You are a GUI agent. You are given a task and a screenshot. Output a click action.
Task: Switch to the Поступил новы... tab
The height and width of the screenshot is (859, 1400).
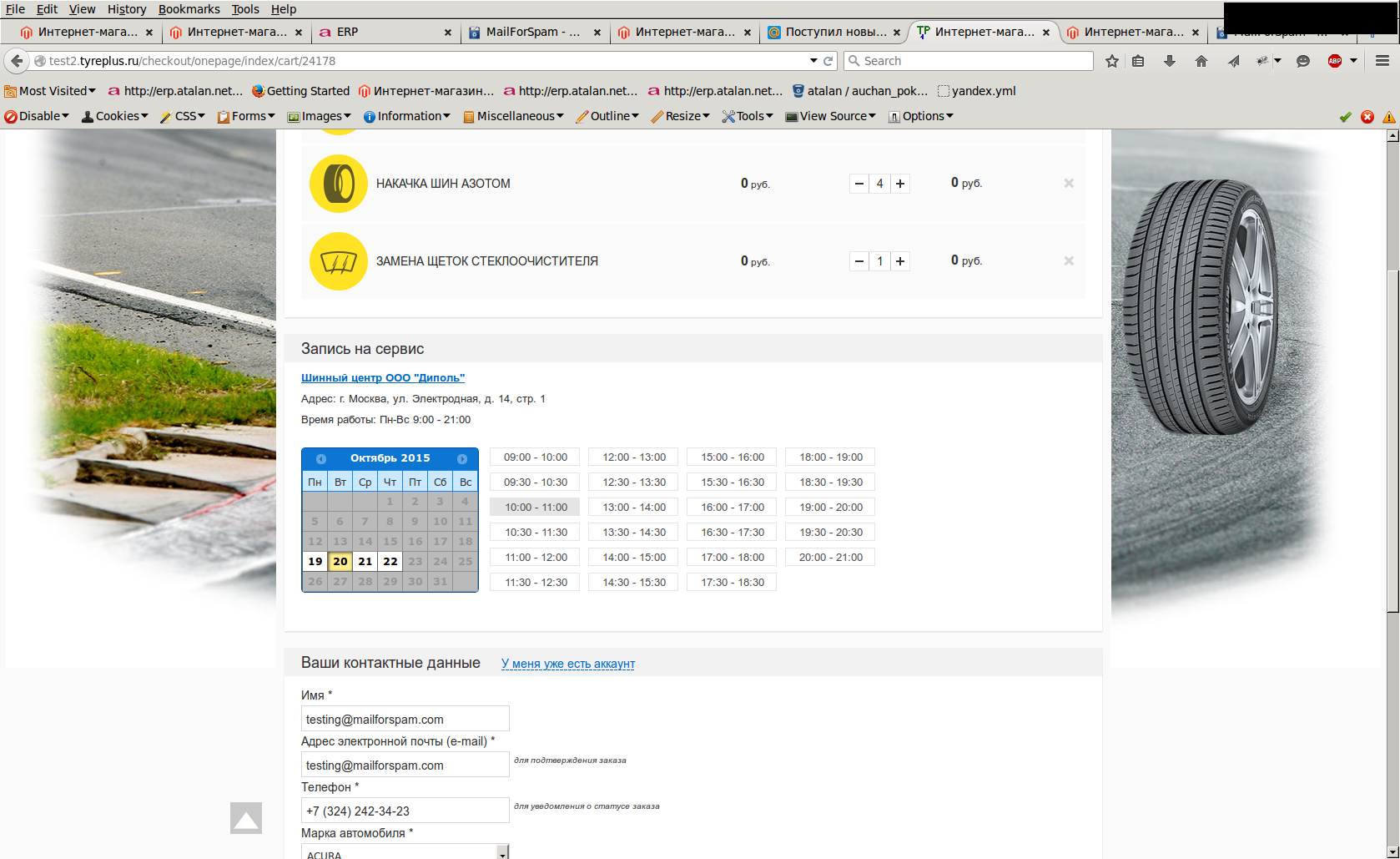[833, 32]
